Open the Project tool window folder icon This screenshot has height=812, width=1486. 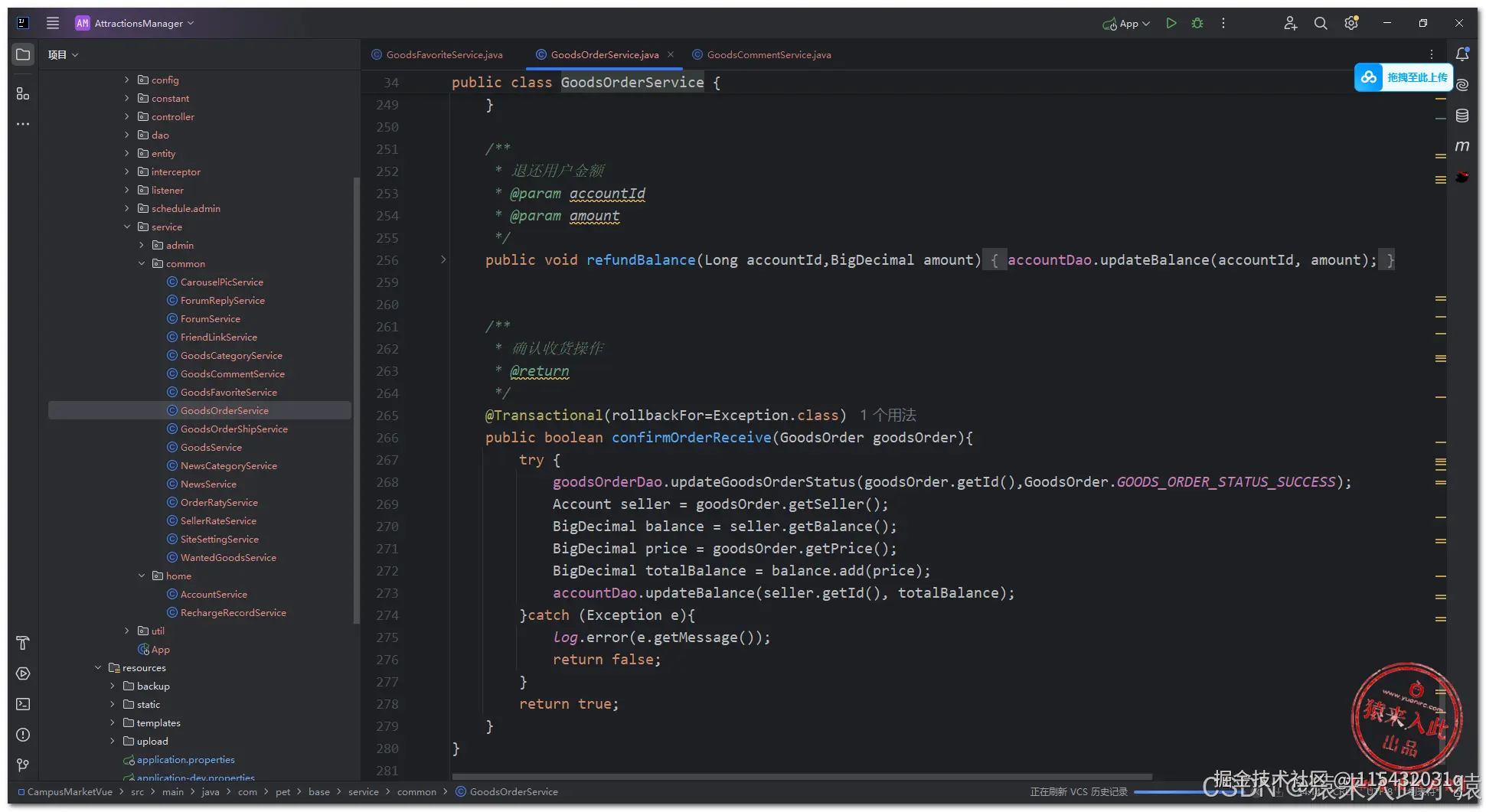[x=23, y=55]
